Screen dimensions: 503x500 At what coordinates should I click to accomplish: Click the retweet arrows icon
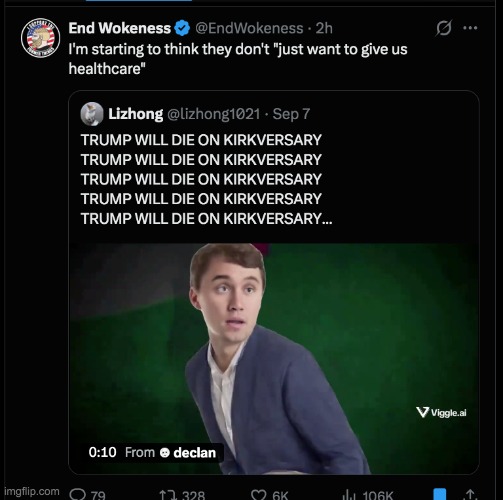168,495
